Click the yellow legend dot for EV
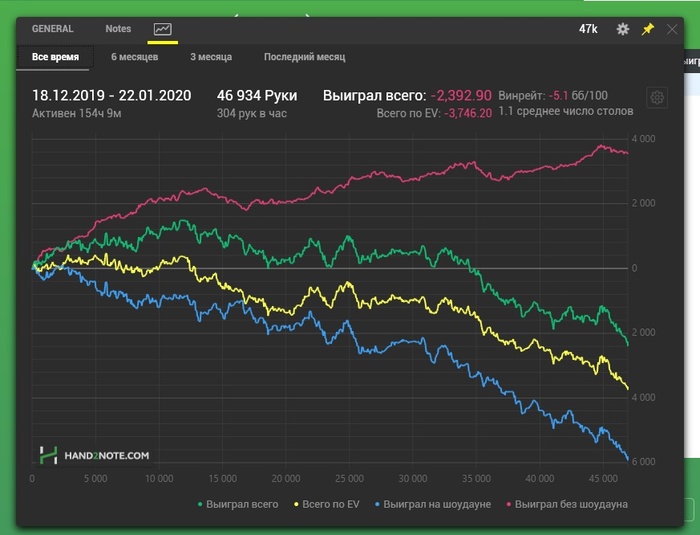Image resolution: width=700 pixels, height=535 pixels. click(x=296, y=505)
